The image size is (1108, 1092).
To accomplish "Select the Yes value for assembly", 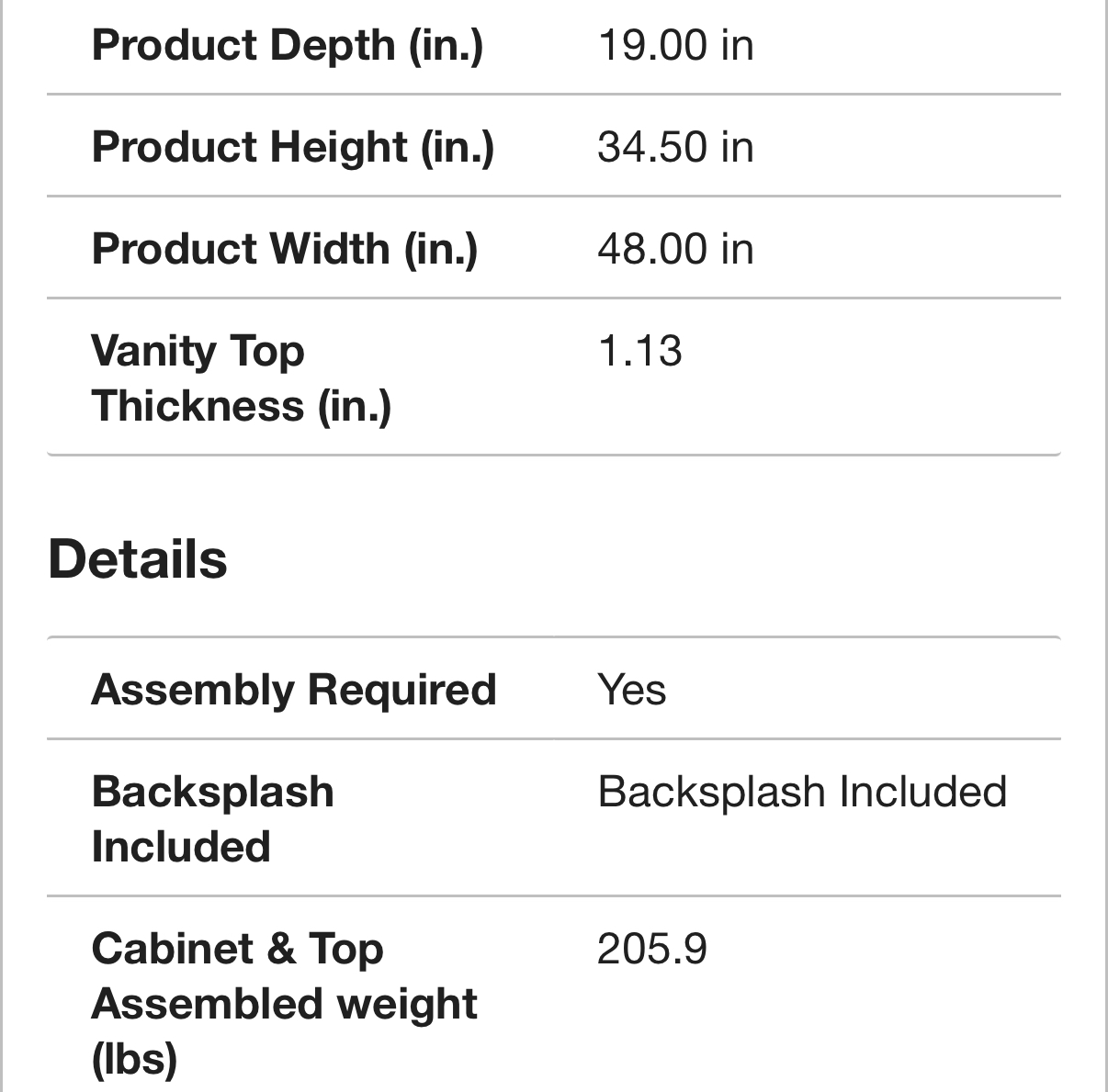I will (x=631, y=691).
